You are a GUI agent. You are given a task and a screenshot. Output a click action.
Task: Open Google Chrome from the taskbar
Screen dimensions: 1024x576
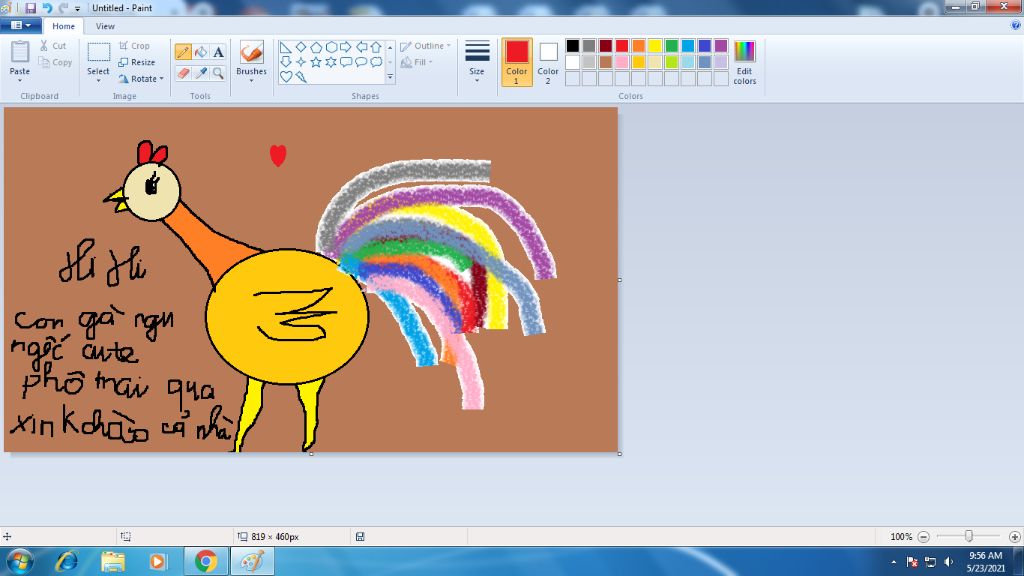pyautogui.click(x=206, y=561)
